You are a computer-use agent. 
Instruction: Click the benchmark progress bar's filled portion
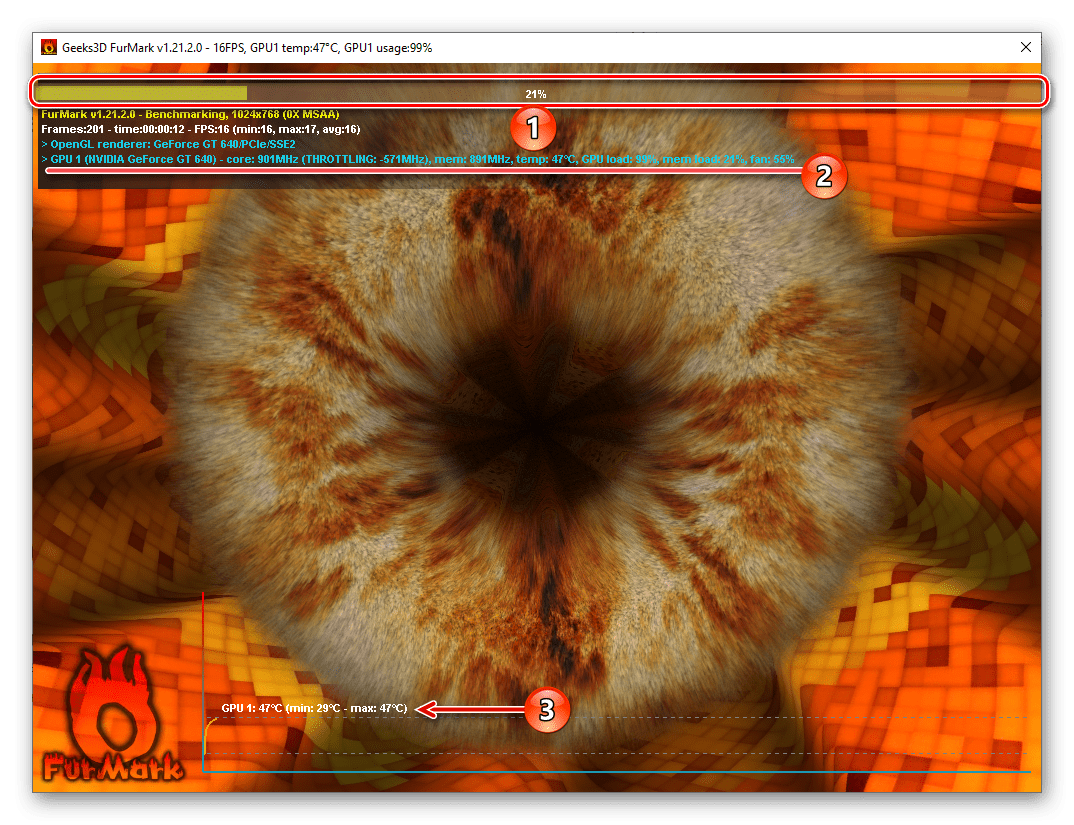140,93
